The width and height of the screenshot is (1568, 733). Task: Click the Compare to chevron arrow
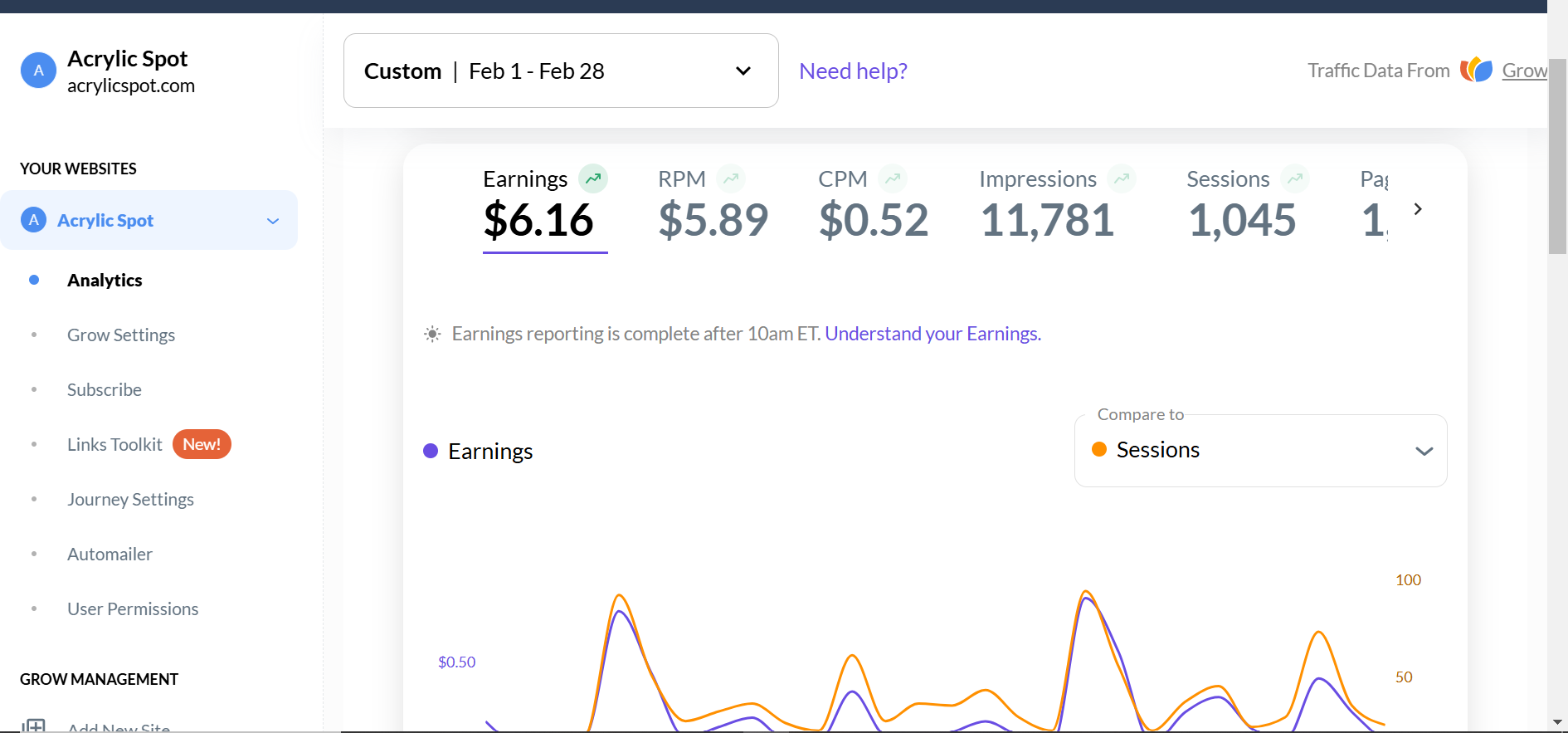[1424, 451]
